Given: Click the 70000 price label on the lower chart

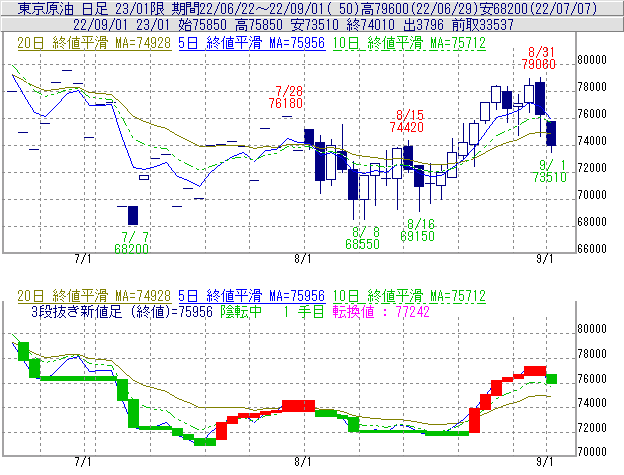Looking at the screenshot, I should click(x=592, y=452).
